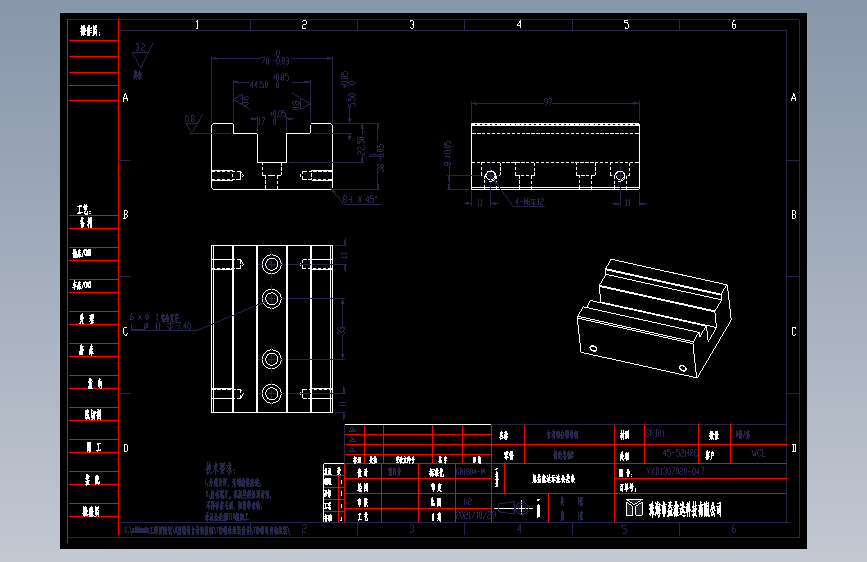Select the part name in title block center
Screen dimensions: 867x562
tap(553, 479)
